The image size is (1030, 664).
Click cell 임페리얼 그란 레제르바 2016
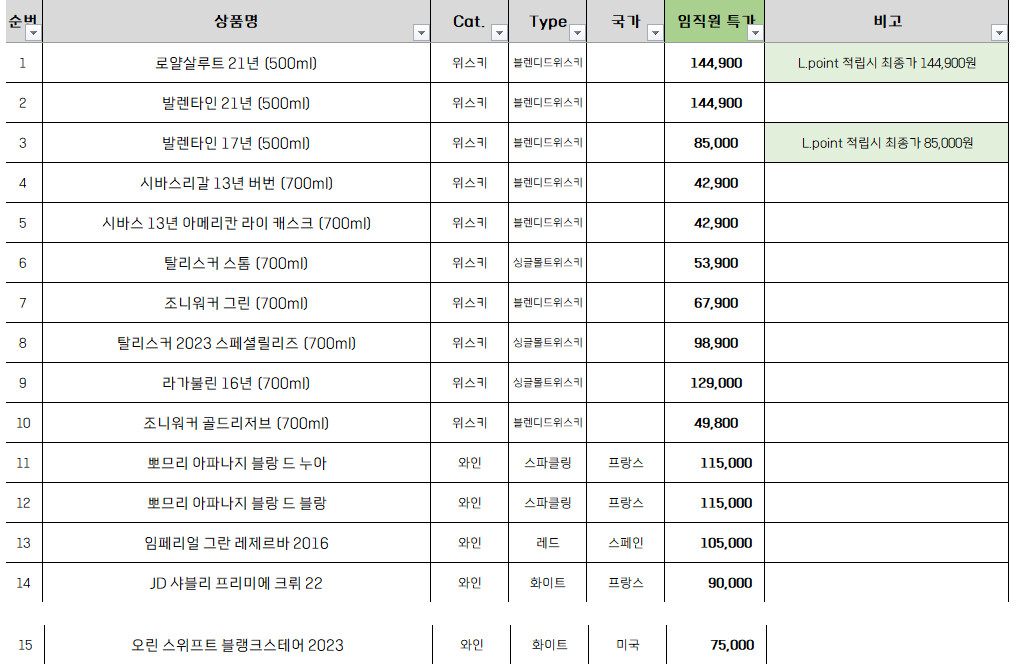point(236,543)
